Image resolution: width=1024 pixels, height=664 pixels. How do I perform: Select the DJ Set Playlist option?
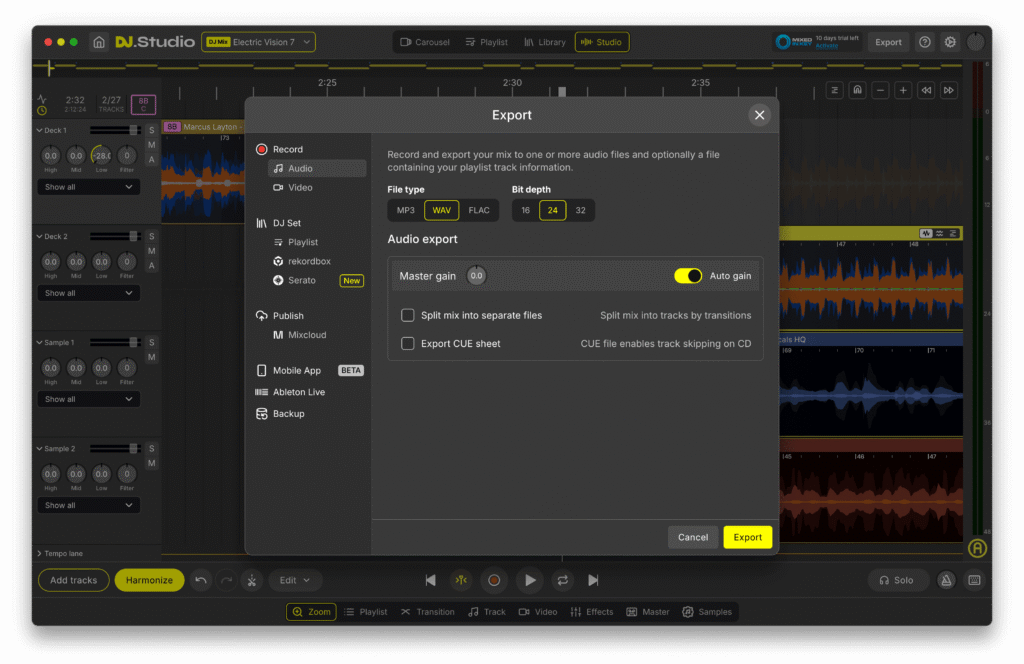click(296, 242)
